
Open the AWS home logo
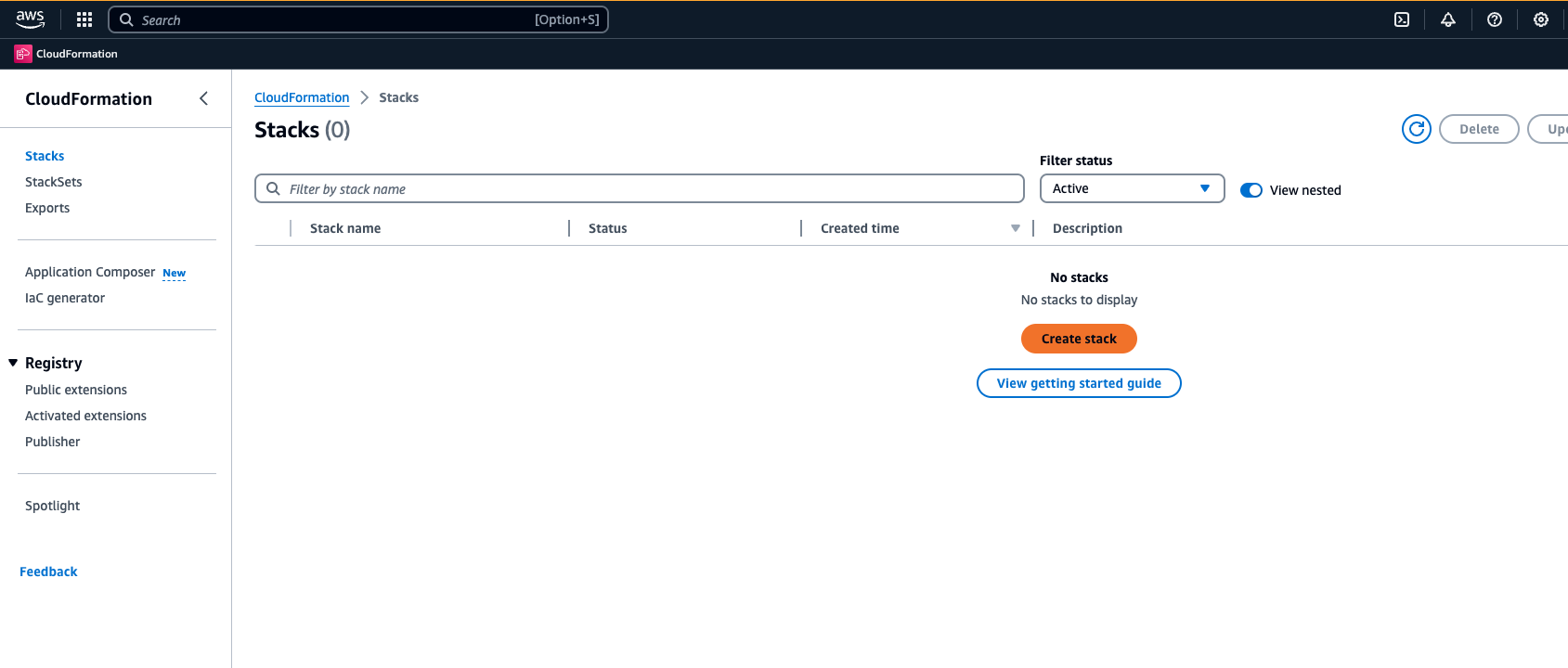pos(30,19)
